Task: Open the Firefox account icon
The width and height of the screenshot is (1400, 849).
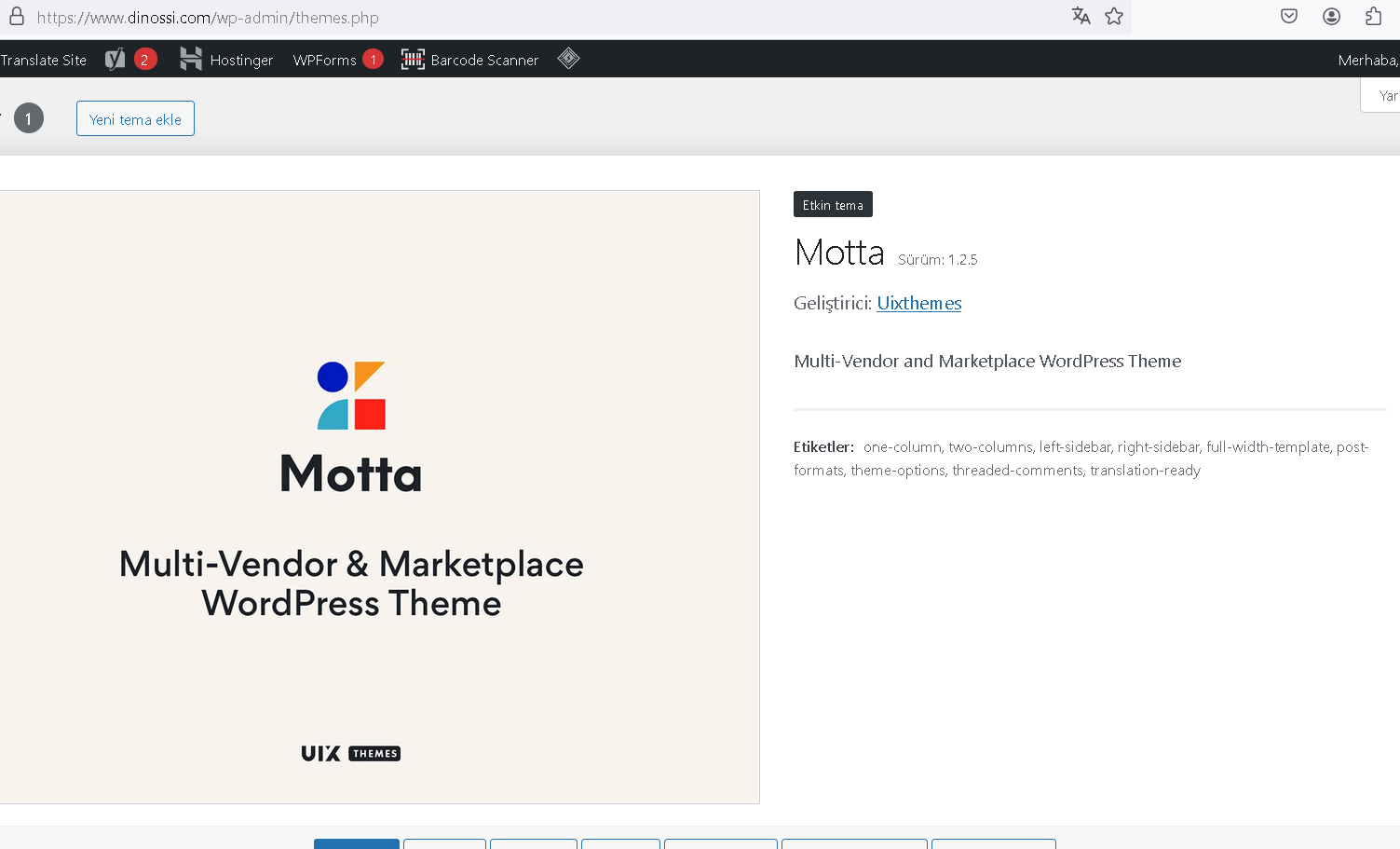Action: (x=1332, y=16)
